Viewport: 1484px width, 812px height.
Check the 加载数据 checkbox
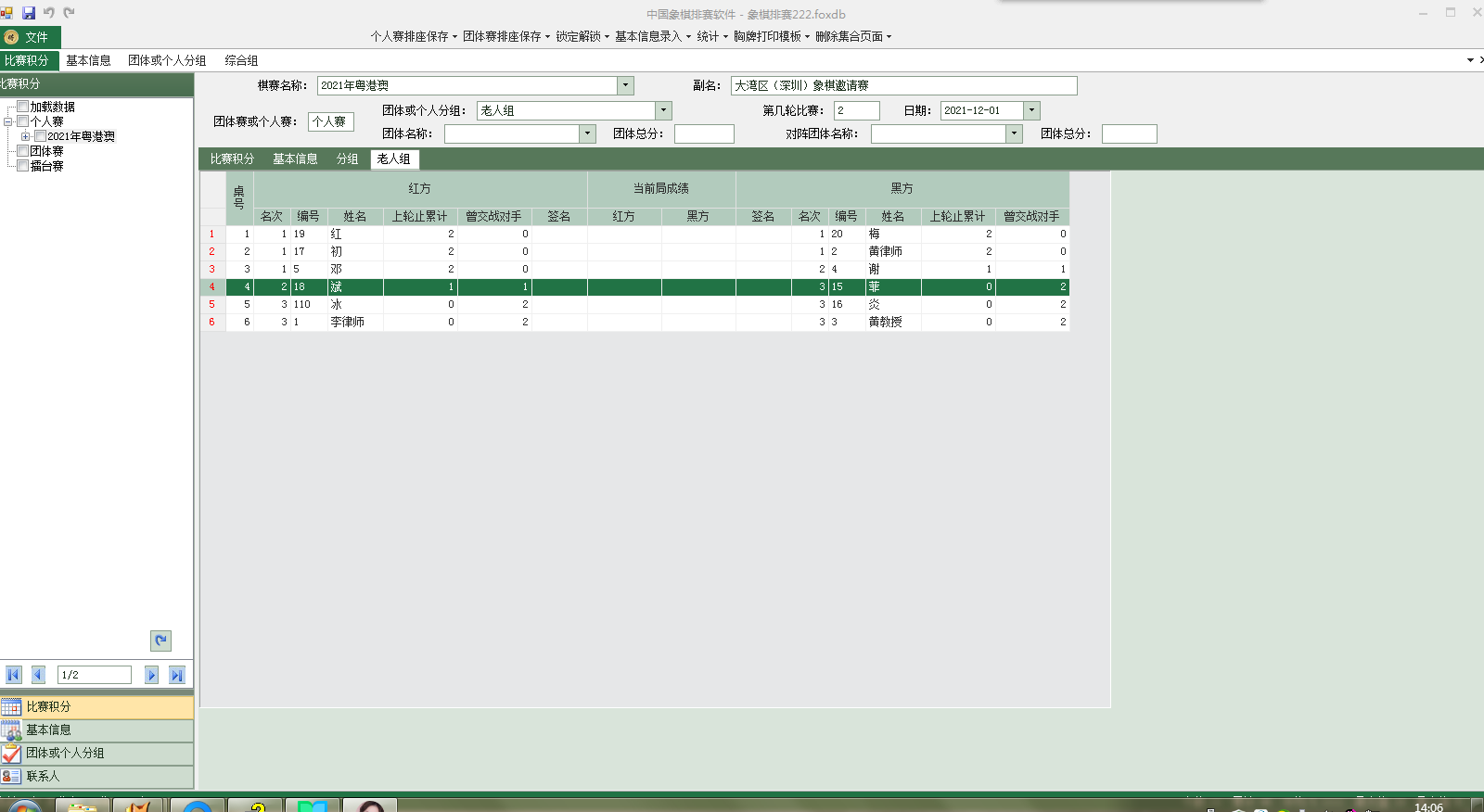point(23,107)
